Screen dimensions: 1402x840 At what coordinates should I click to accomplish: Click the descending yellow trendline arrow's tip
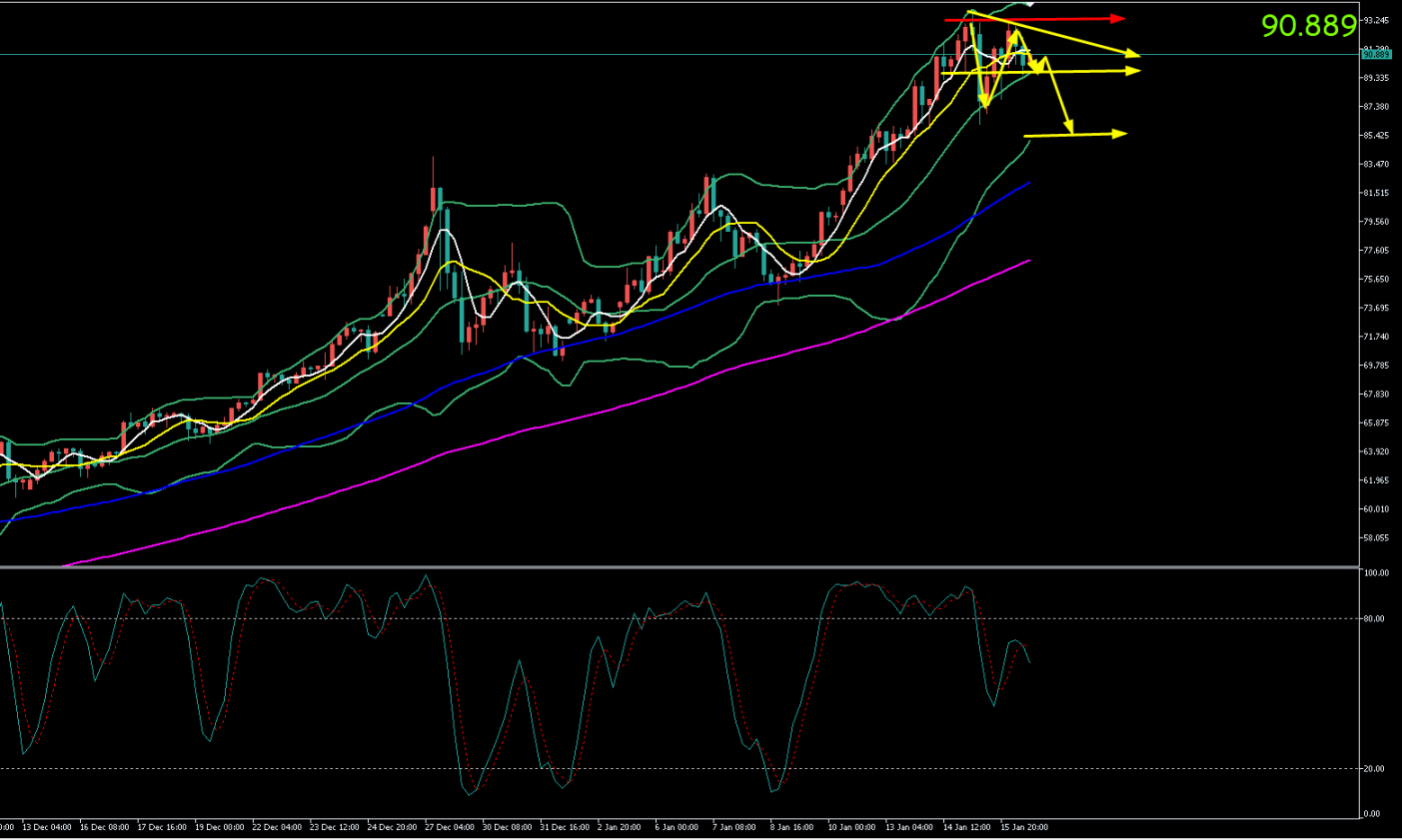(x=1133, y=54)
